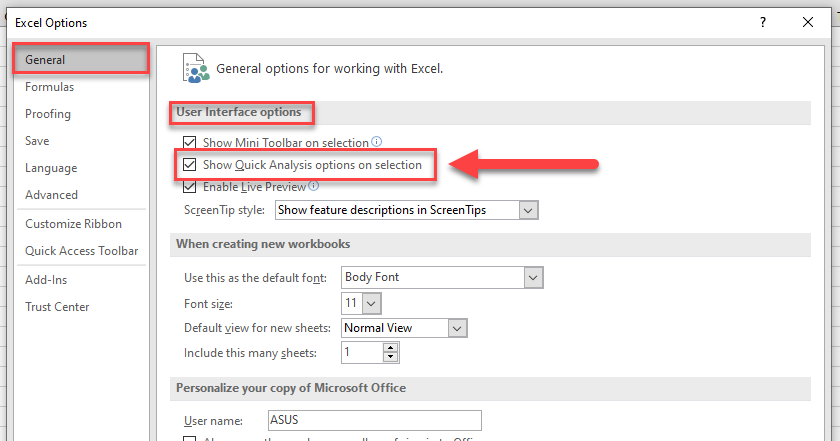Click the General options header icon

tap(196, 68)
